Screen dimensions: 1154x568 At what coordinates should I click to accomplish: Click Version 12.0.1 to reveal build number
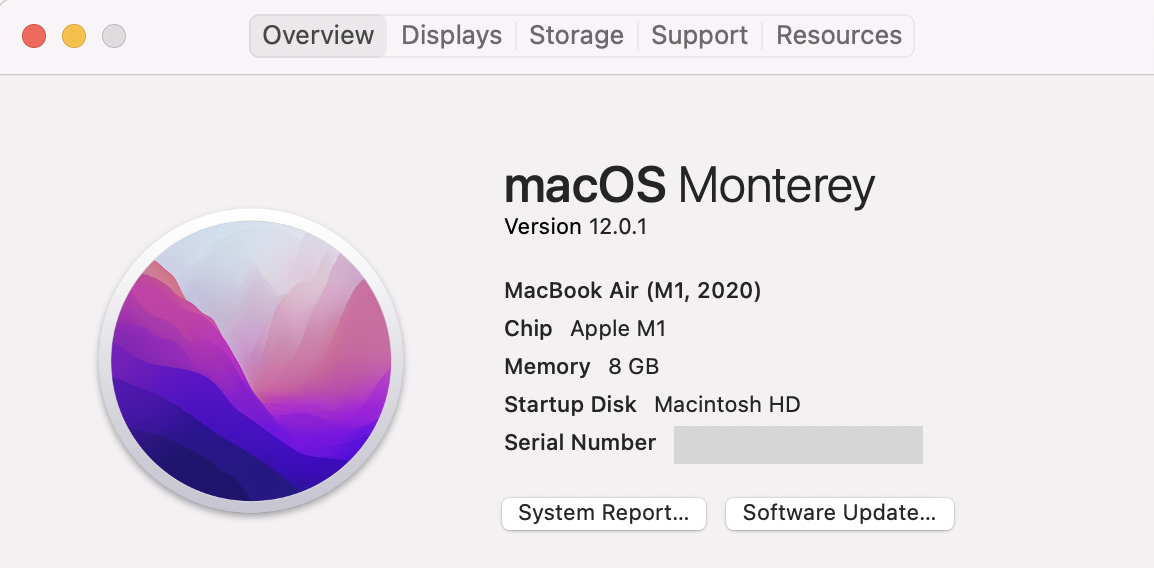576,227
